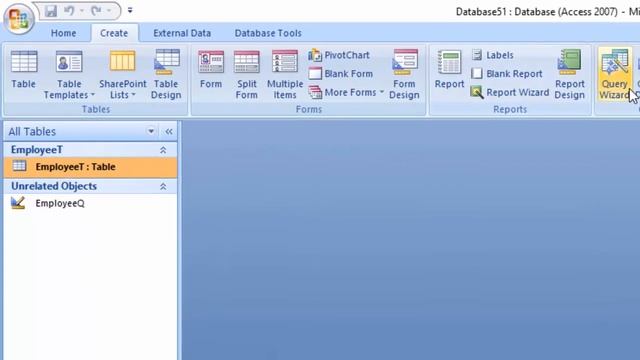Create a Split Form
The width and height of the screenshot is (640, 360).
pyautogui.click(x=247, y=75)
